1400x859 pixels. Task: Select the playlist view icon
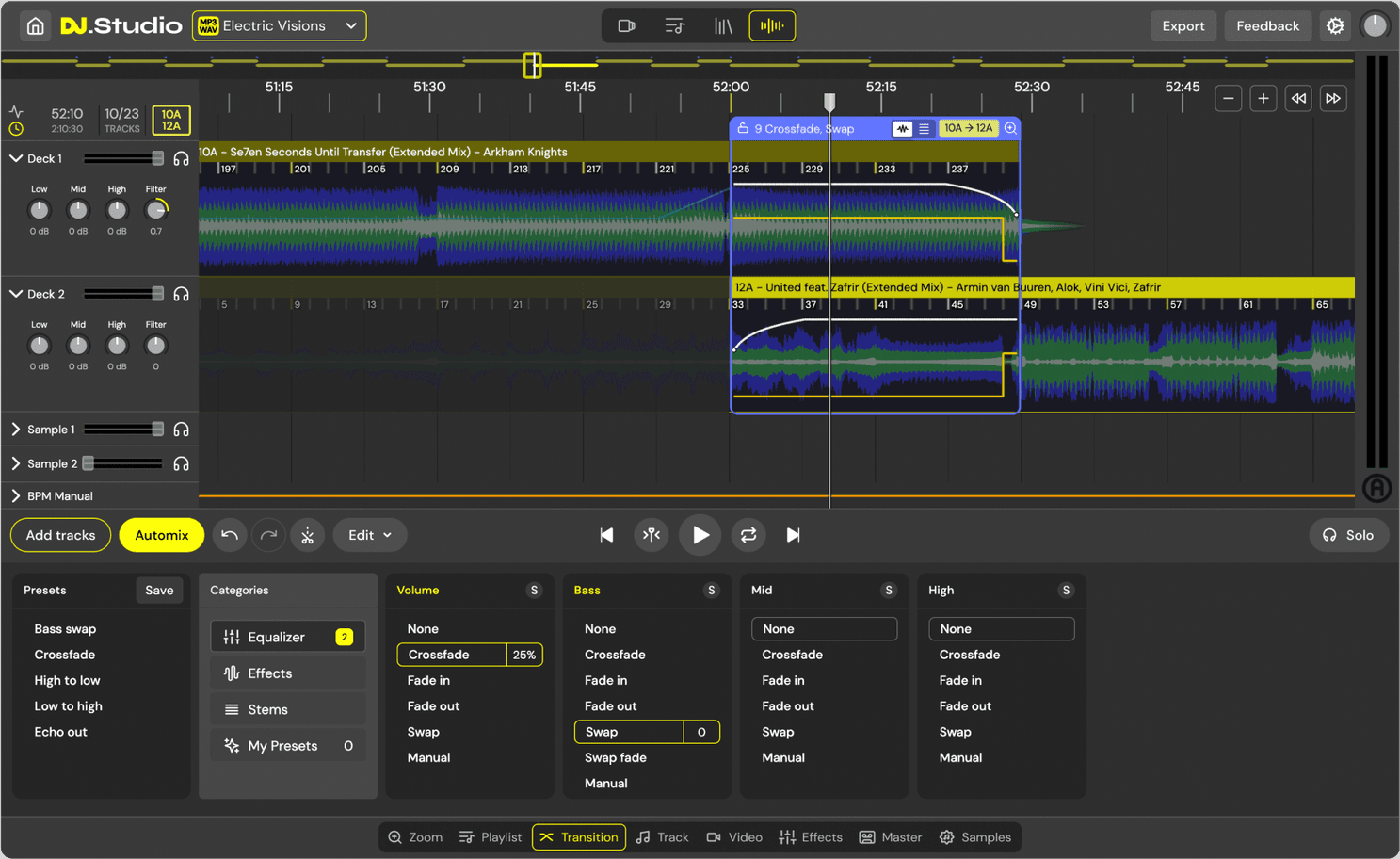tap(674, 25)
